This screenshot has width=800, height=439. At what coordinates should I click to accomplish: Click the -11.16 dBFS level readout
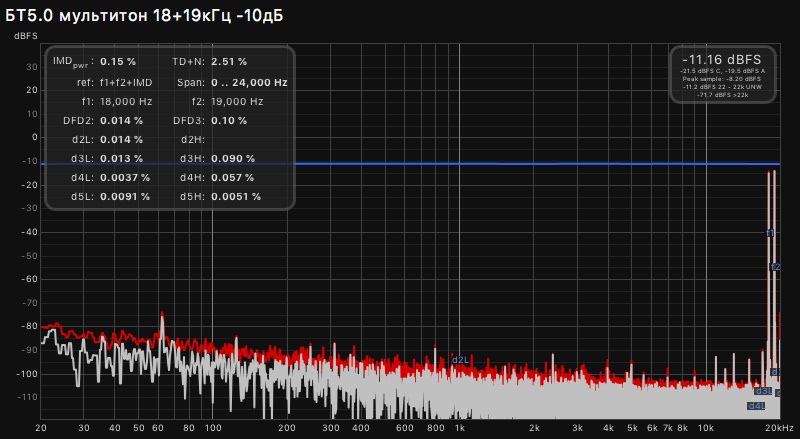coord(722,59)
